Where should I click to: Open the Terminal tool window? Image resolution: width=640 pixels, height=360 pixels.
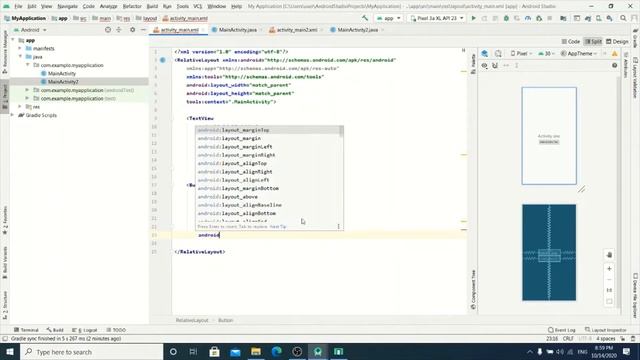click(x=26, y=330)
